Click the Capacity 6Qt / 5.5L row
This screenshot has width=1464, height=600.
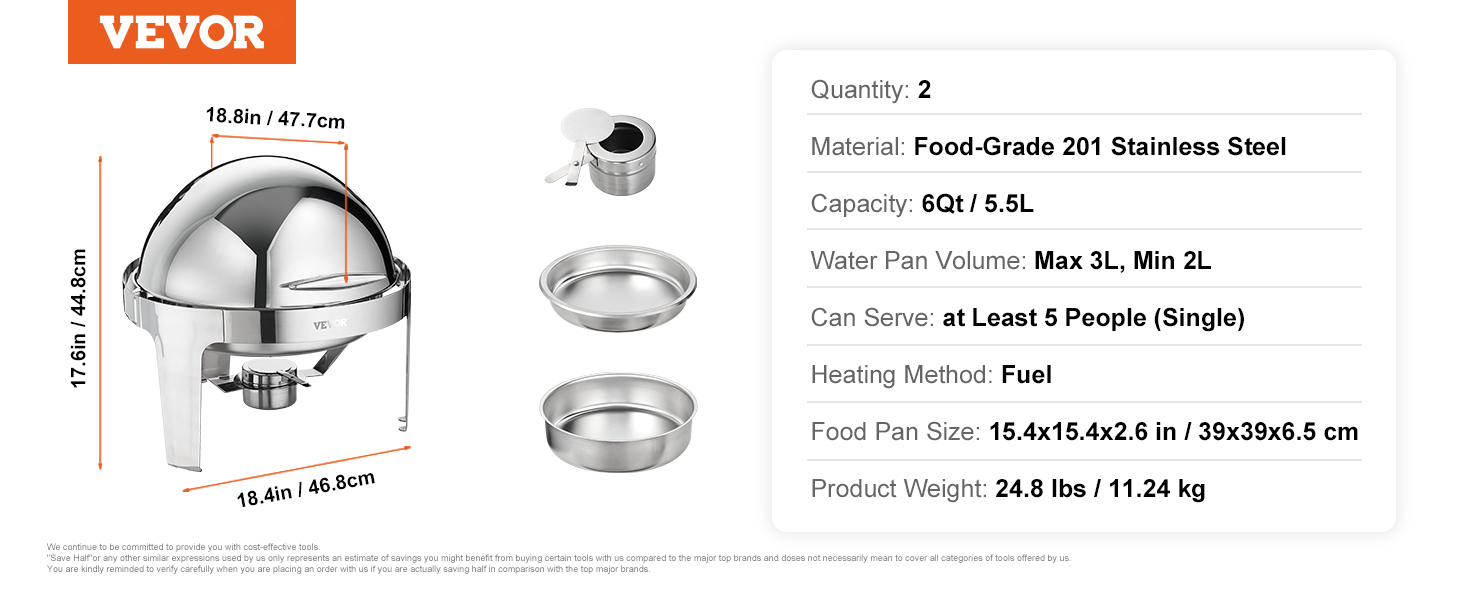pos(1084,204)
